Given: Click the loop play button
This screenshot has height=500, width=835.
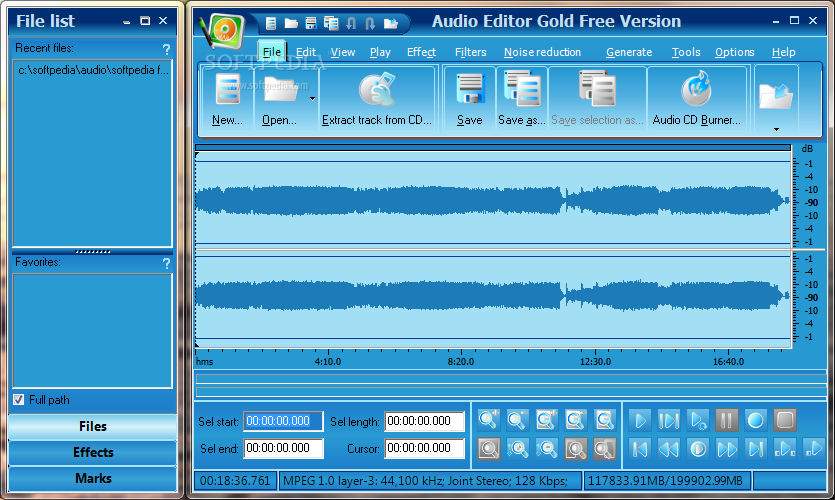Looking at the screenshot, I should coord(698,421).
